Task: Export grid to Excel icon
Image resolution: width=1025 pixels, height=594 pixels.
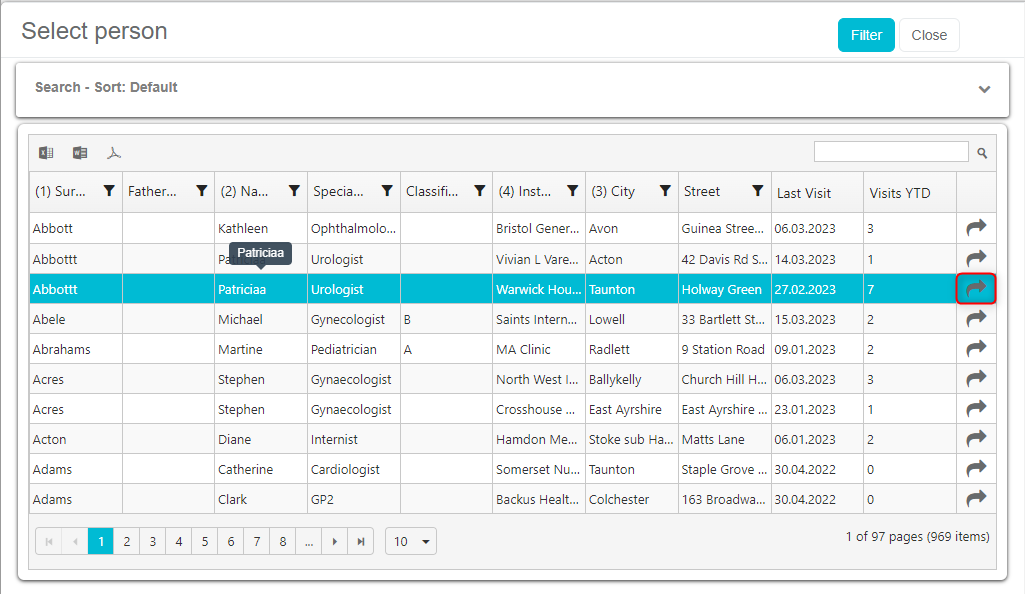Action: tap(46, 153)
